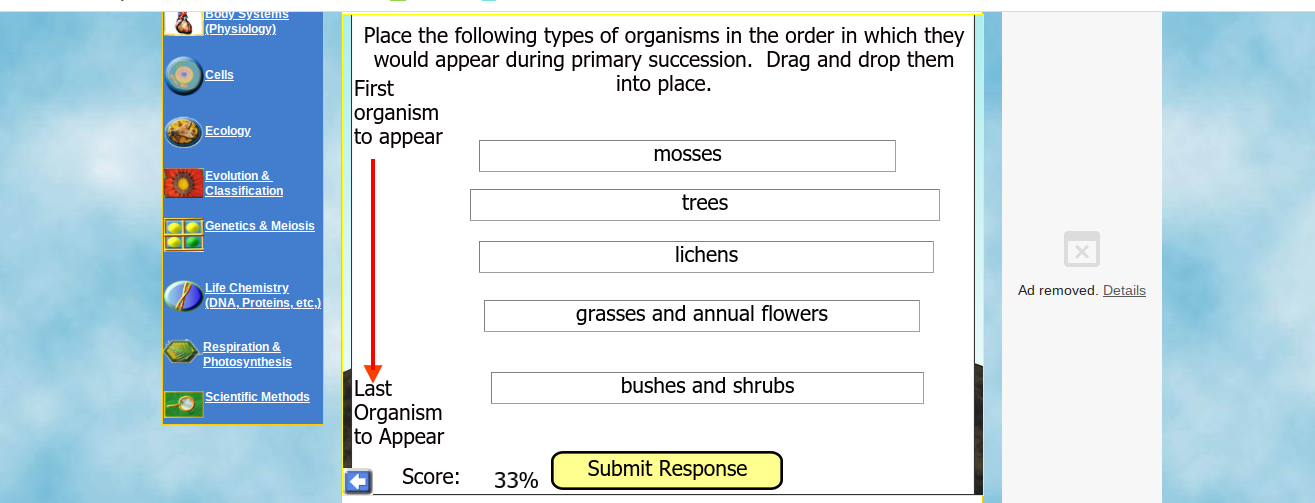This screenshot has width=1315, height=503.
Task: Click the Ecology topic icon
Action: click(184, 132)
